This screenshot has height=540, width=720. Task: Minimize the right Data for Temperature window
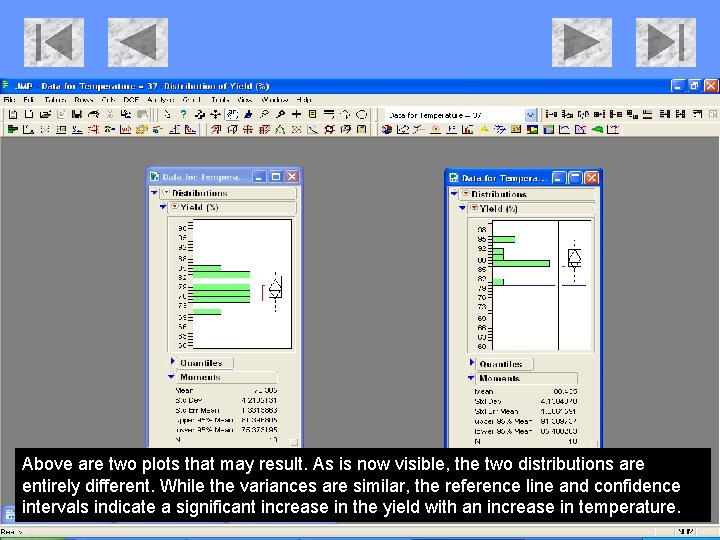(x=559, y=178)
